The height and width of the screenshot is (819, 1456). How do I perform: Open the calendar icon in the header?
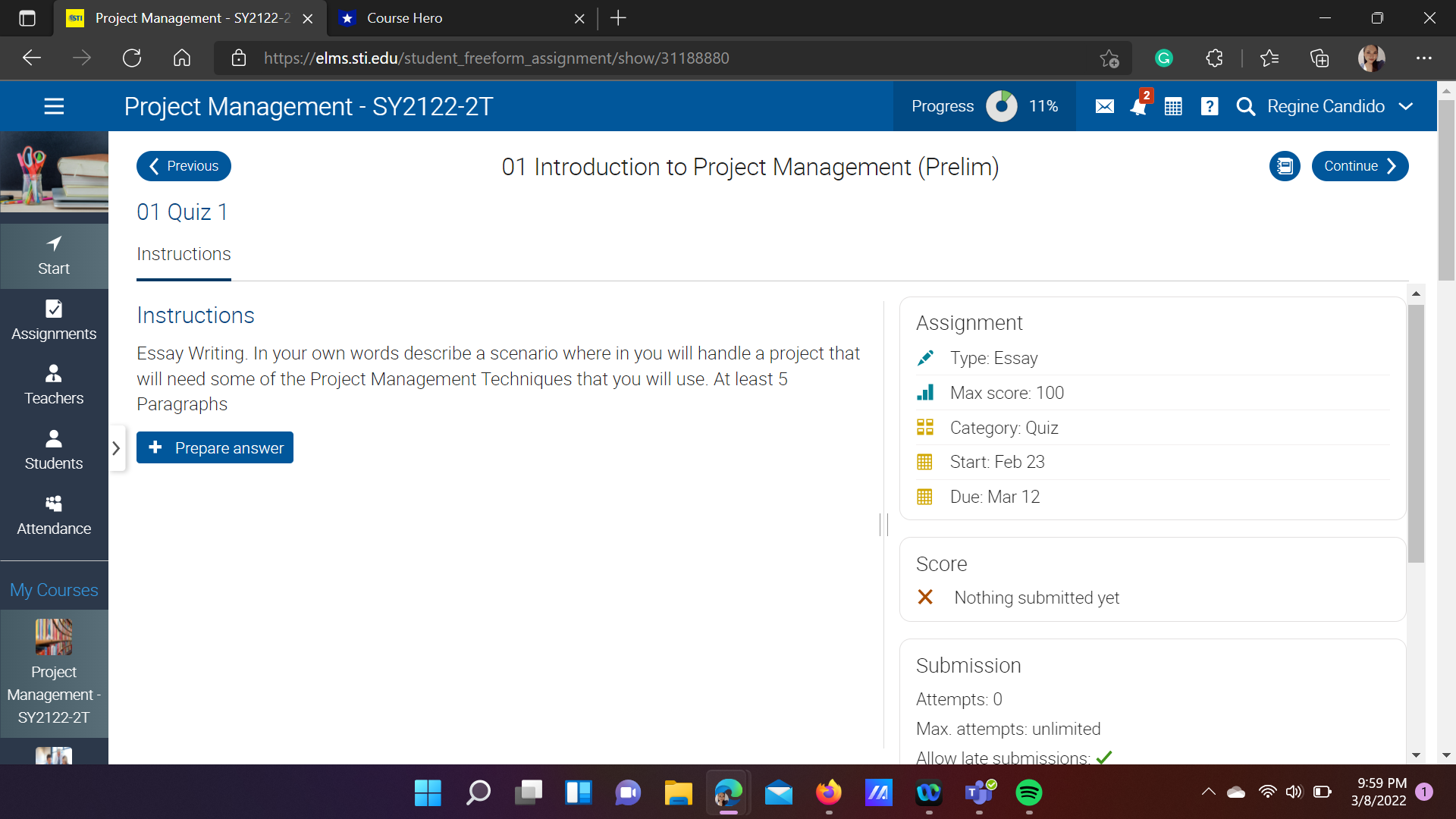[1172, 106]
